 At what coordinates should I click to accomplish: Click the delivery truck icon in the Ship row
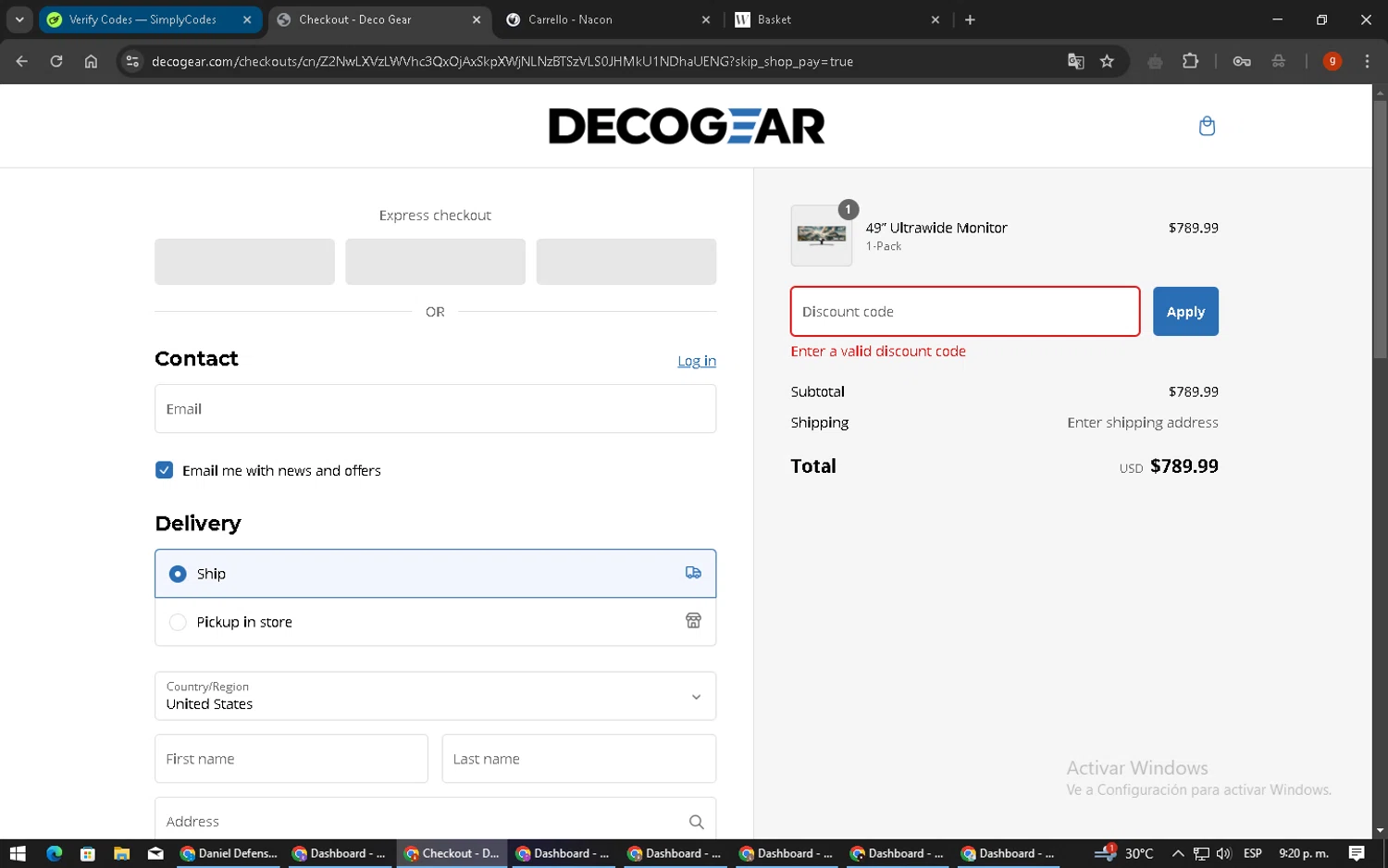click(693, 573)
